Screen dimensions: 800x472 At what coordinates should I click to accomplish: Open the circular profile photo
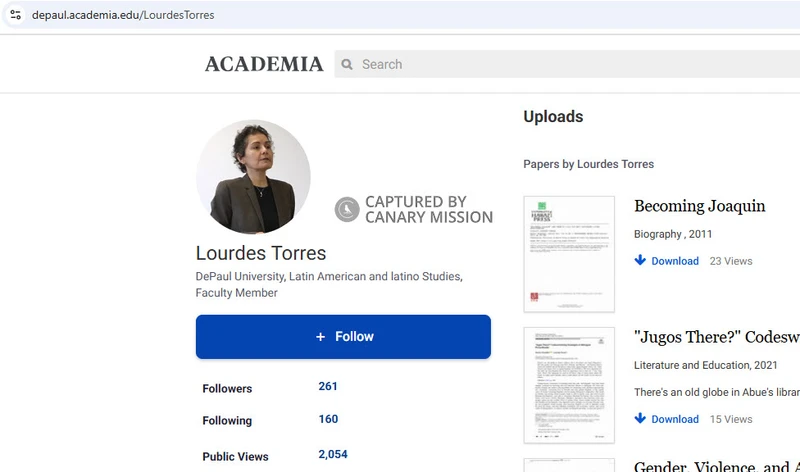coord(253,177)
